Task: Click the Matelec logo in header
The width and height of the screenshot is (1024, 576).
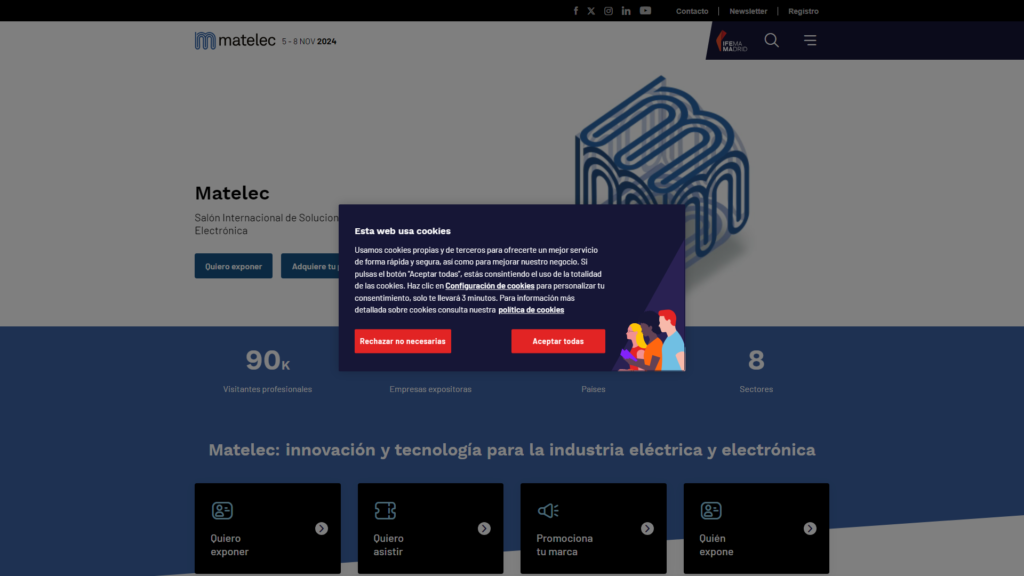Action: point(235,40)
